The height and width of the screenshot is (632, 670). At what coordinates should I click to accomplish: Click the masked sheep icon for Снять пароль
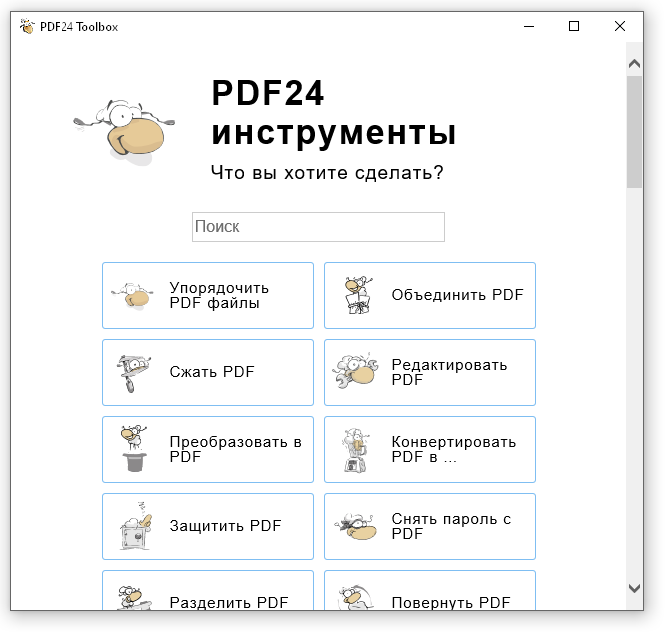(x=356, y=526)
